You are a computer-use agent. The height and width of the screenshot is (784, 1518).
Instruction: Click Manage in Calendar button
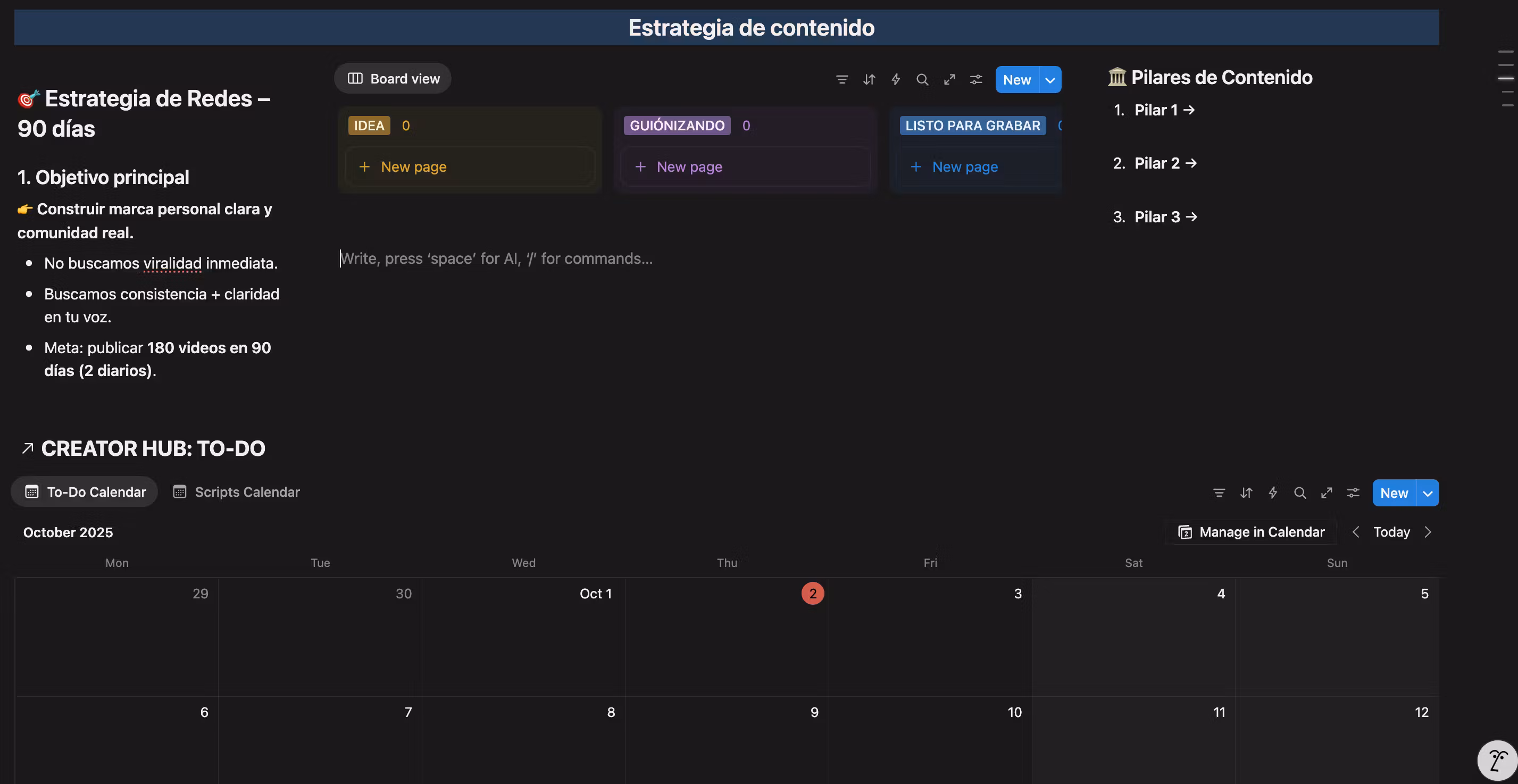click(1250, 532)
